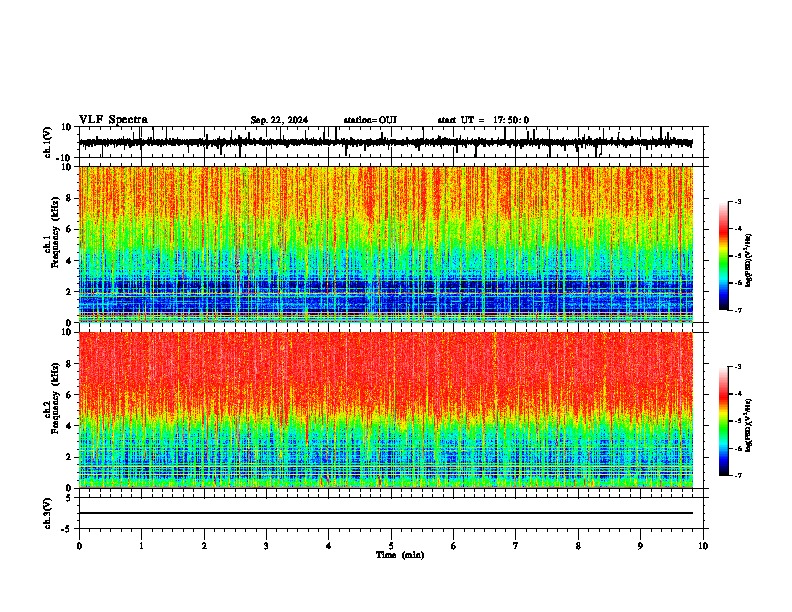Select the "start UT = 17:50:0" header text

(x=483, y=120)
